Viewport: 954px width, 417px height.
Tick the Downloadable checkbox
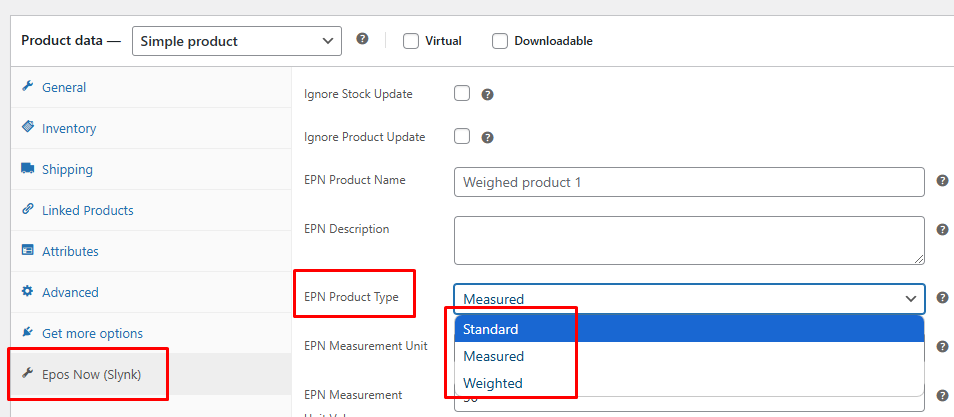tap(500, 41)
